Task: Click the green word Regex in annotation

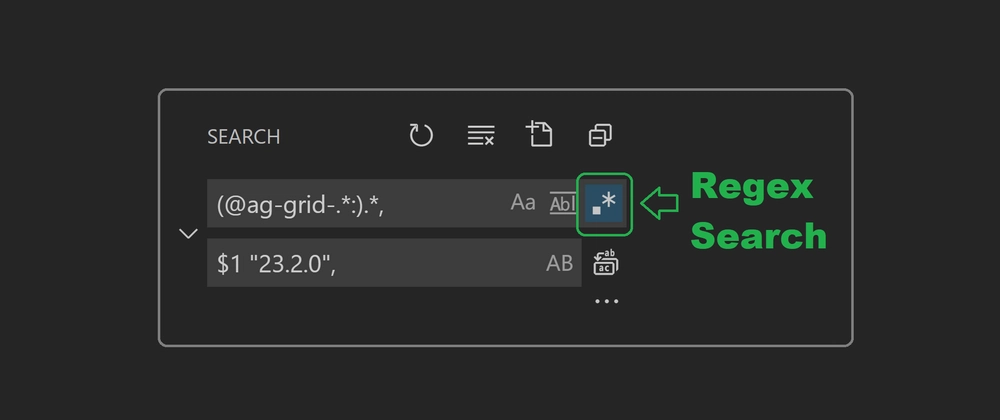Action: pyautogui.click(x=753, y=188)
